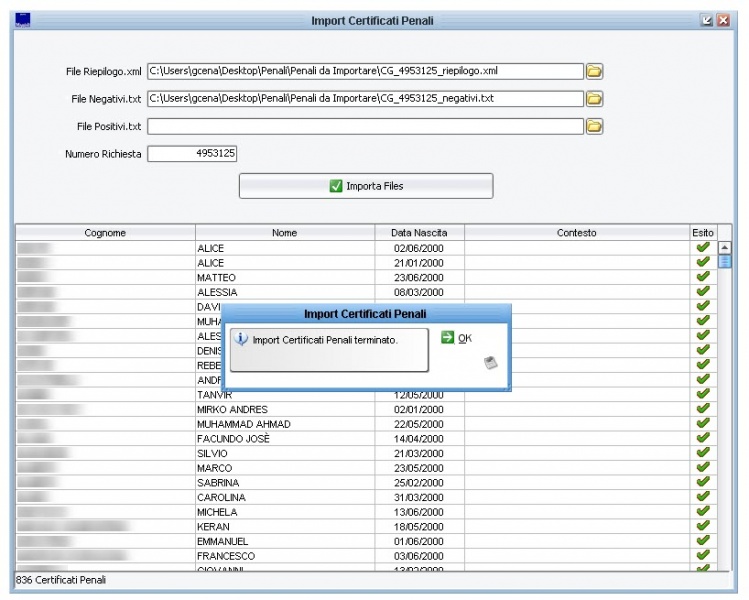This screenshot has height=600, width=749.
Task: Click the Contesto column header
Action: [x=576, y=233]
